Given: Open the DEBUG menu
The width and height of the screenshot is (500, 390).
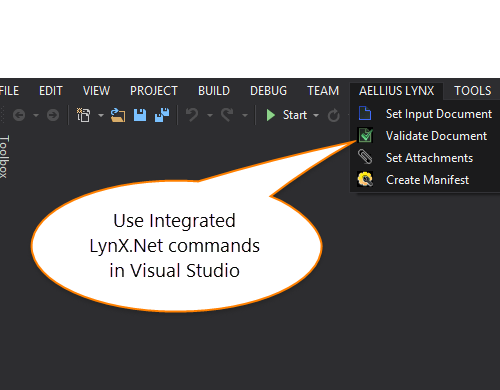Looking at the screenshot, I should point(268,91).
